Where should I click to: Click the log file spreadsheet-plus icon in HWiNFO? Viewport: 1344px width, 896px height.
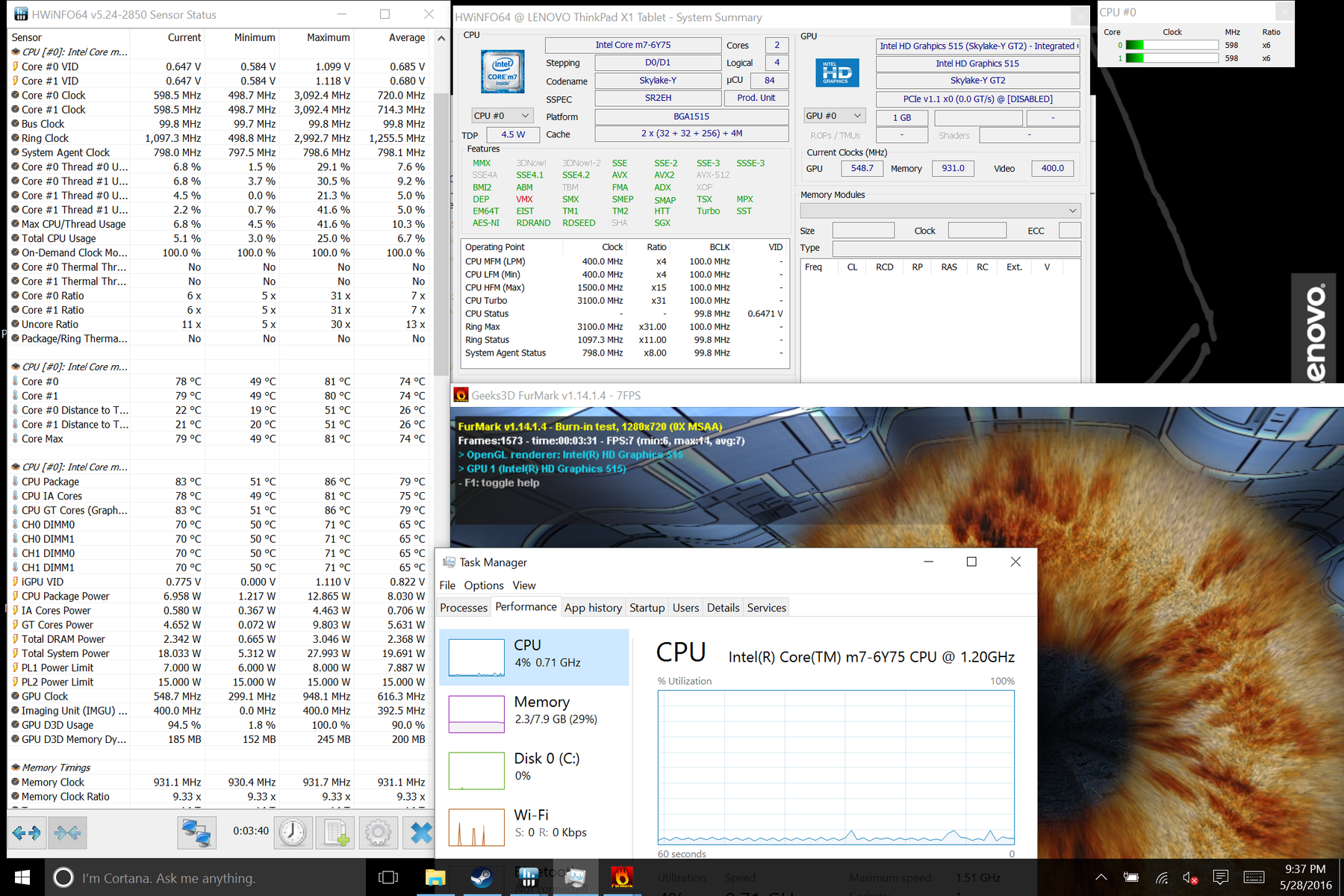coord(335,833)
